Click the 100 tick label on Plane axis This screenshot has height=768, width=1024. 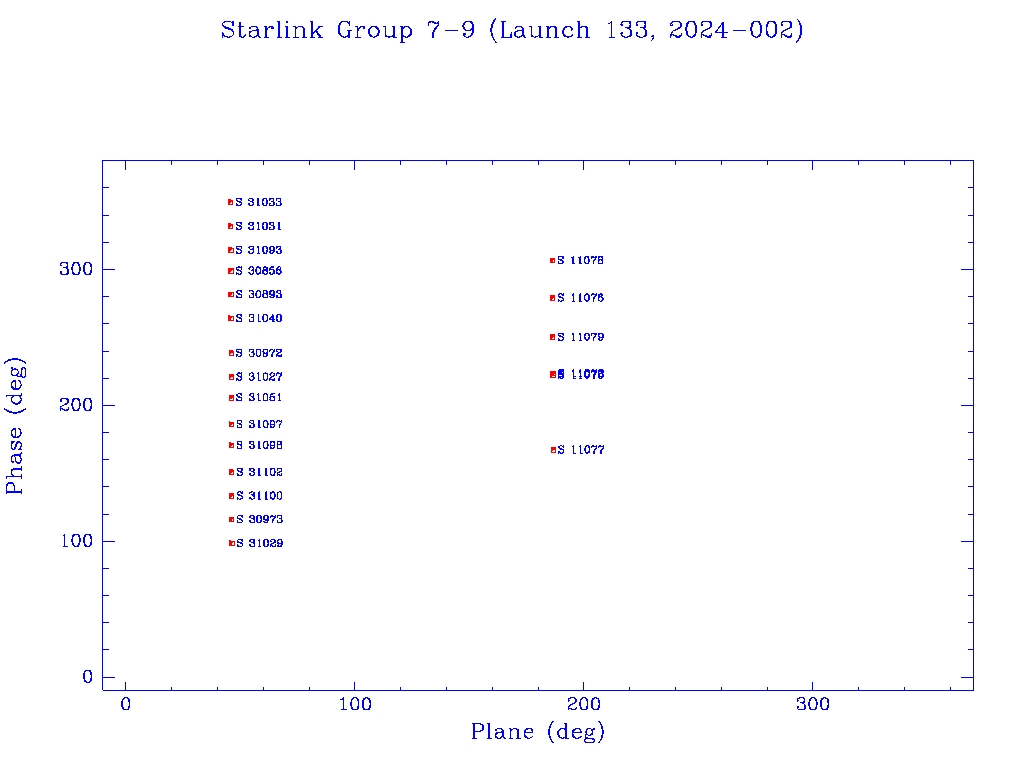click(x=355, y=704)
